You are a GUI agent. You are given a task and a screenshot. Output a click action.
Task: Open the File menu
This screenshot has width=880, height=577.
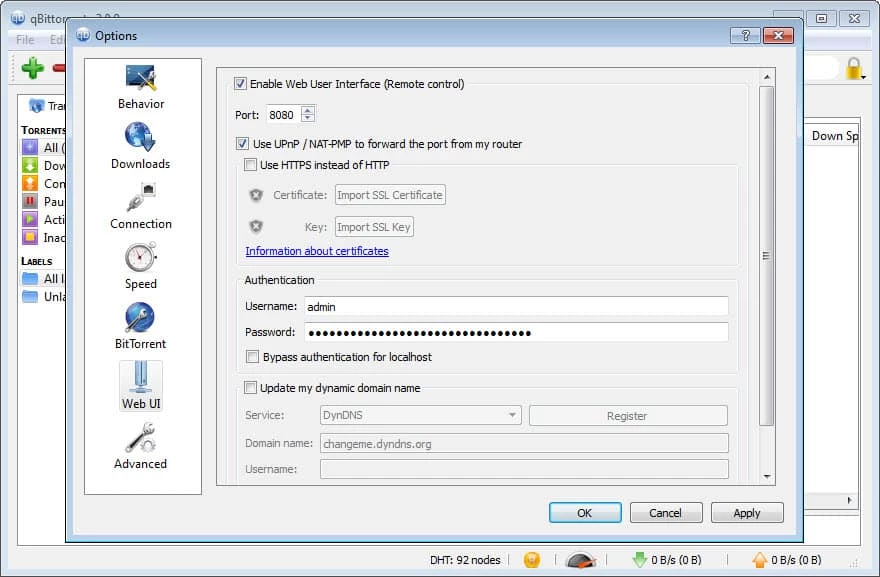[25, 40]
